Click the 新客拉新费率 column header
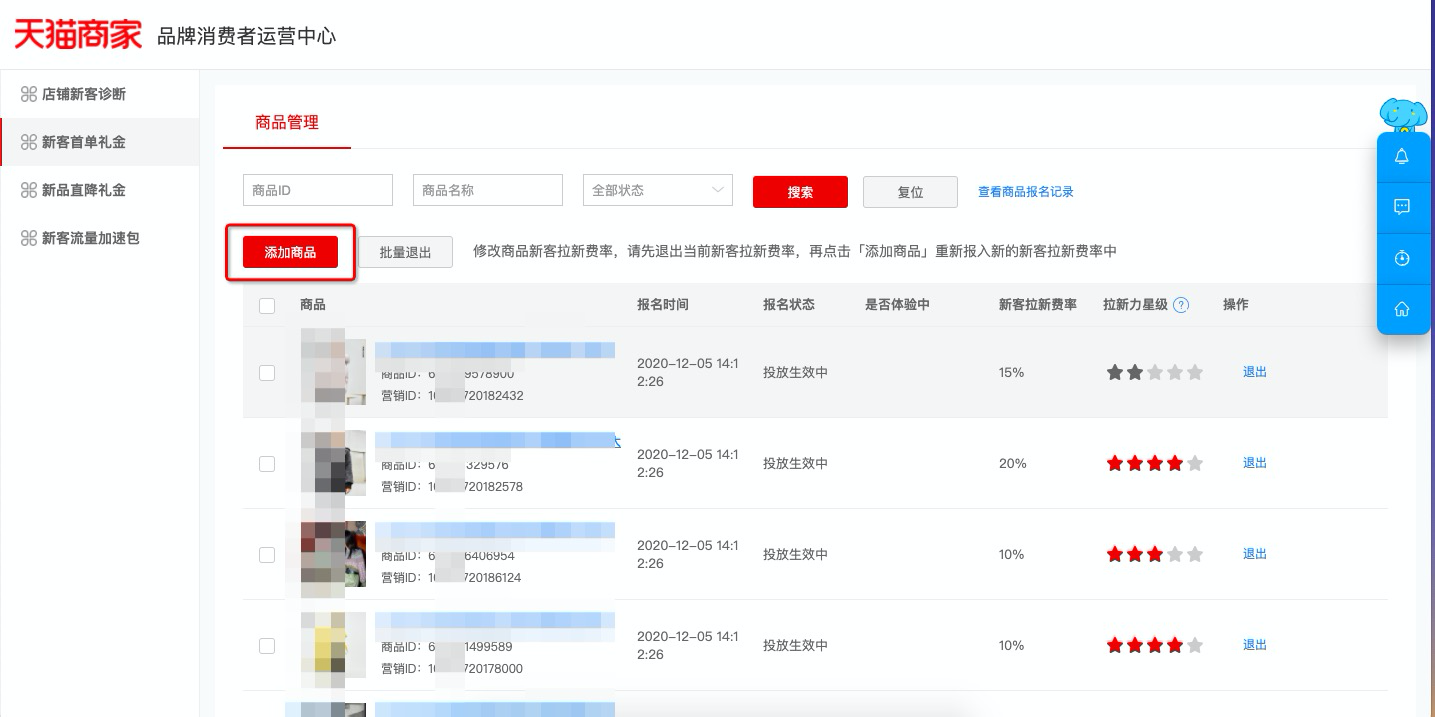1435x717 pixels. (1038, 305)
